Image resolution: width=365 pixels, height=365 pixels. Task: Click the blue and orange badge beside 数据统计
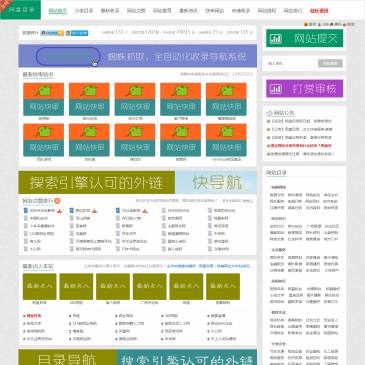click(52, 33)
